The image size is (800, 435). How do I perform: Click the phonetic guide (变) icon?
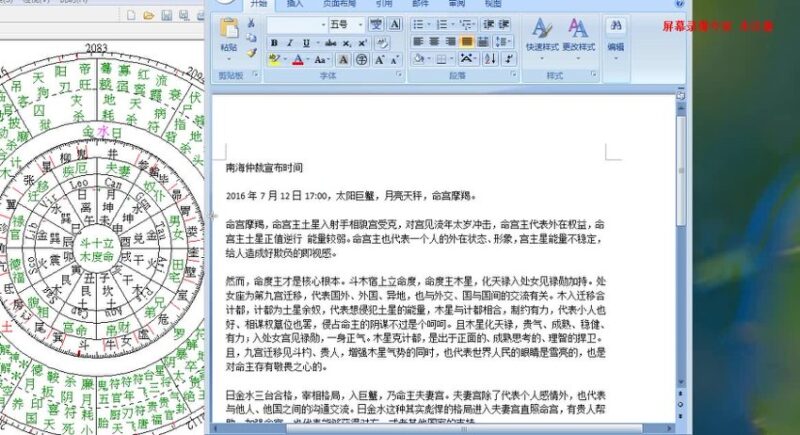[376, 24]
